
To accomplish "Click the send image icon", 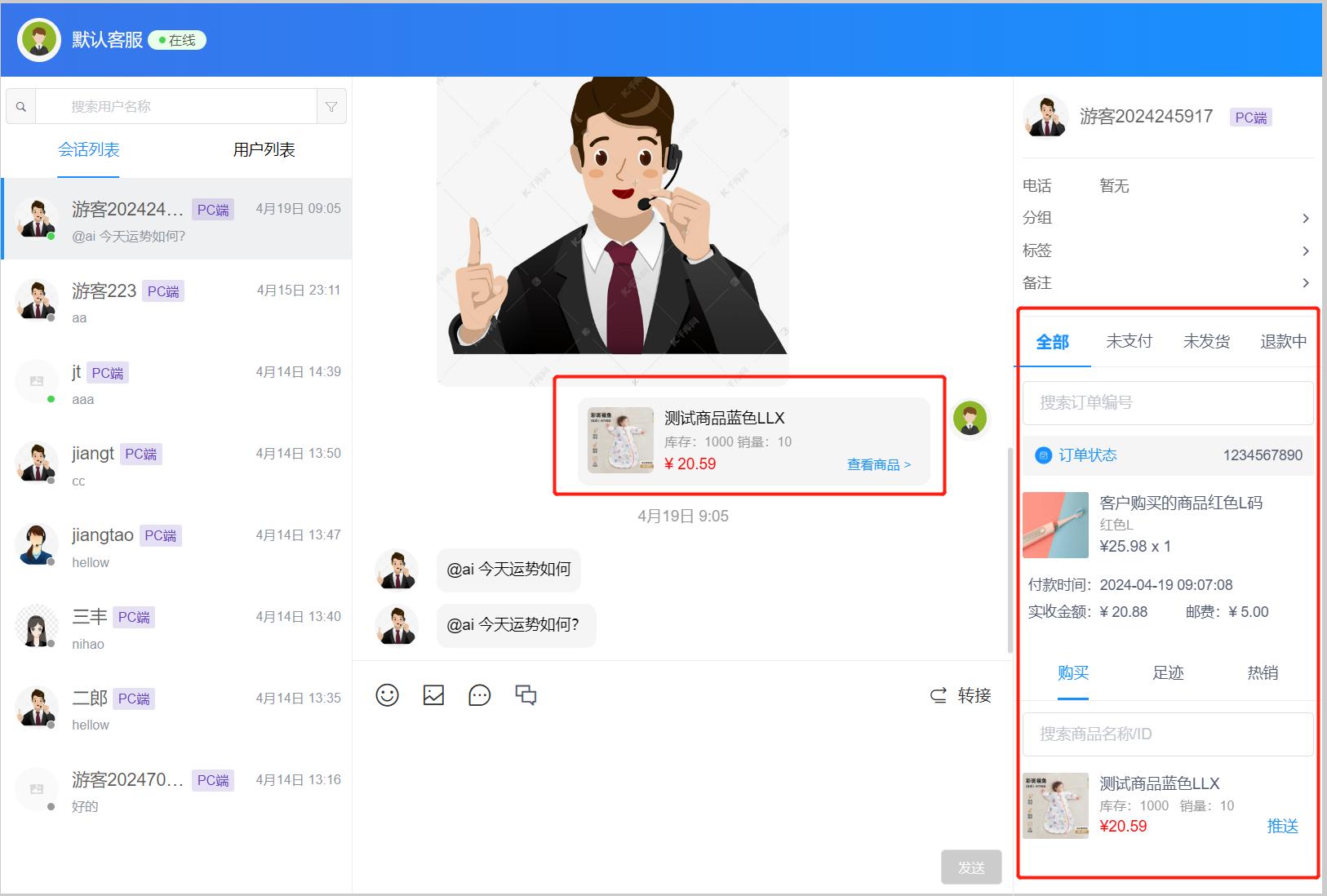I will 433,695.
